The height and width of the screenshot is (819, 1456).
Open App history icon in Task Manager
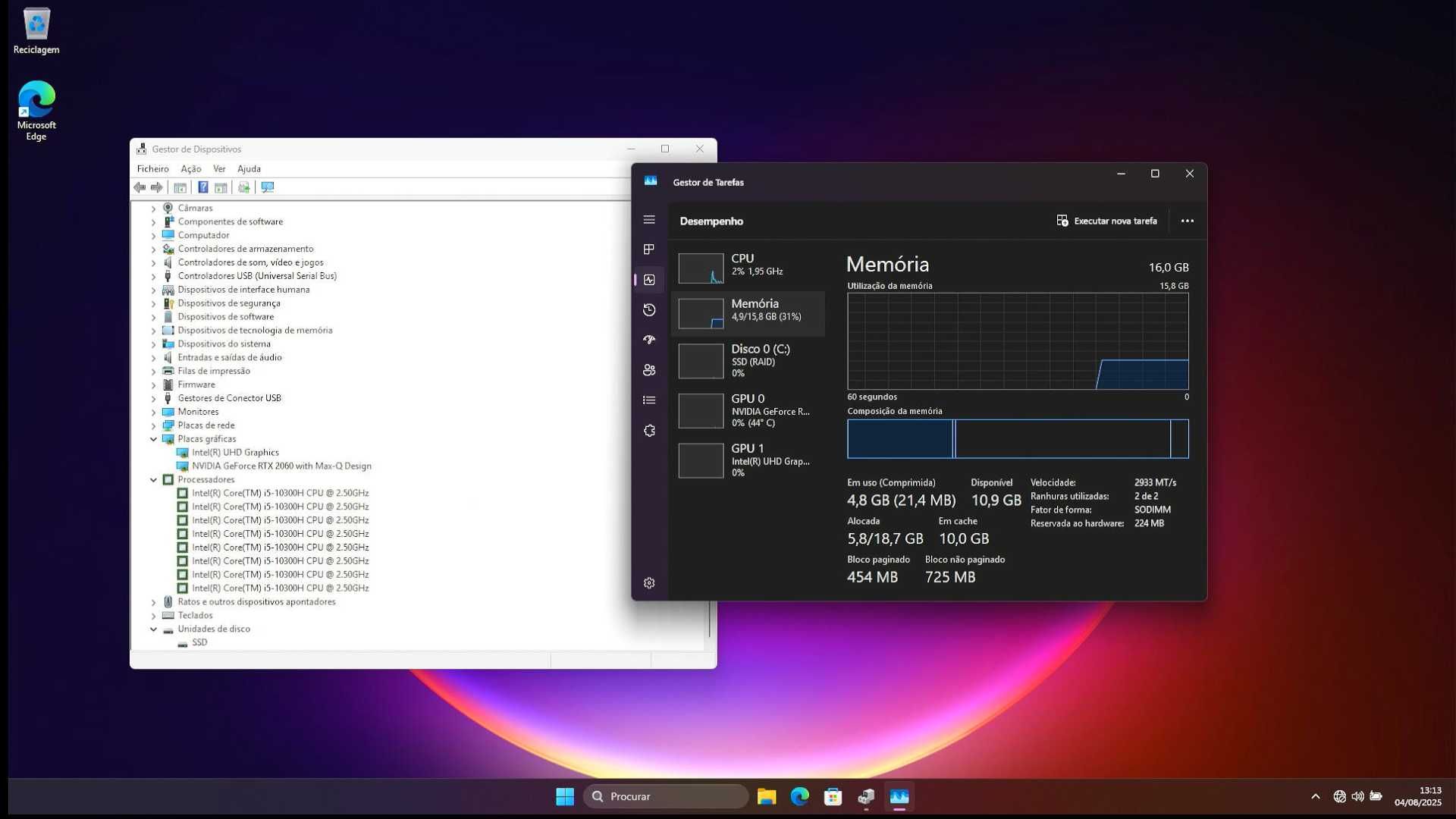click(649, 309)
